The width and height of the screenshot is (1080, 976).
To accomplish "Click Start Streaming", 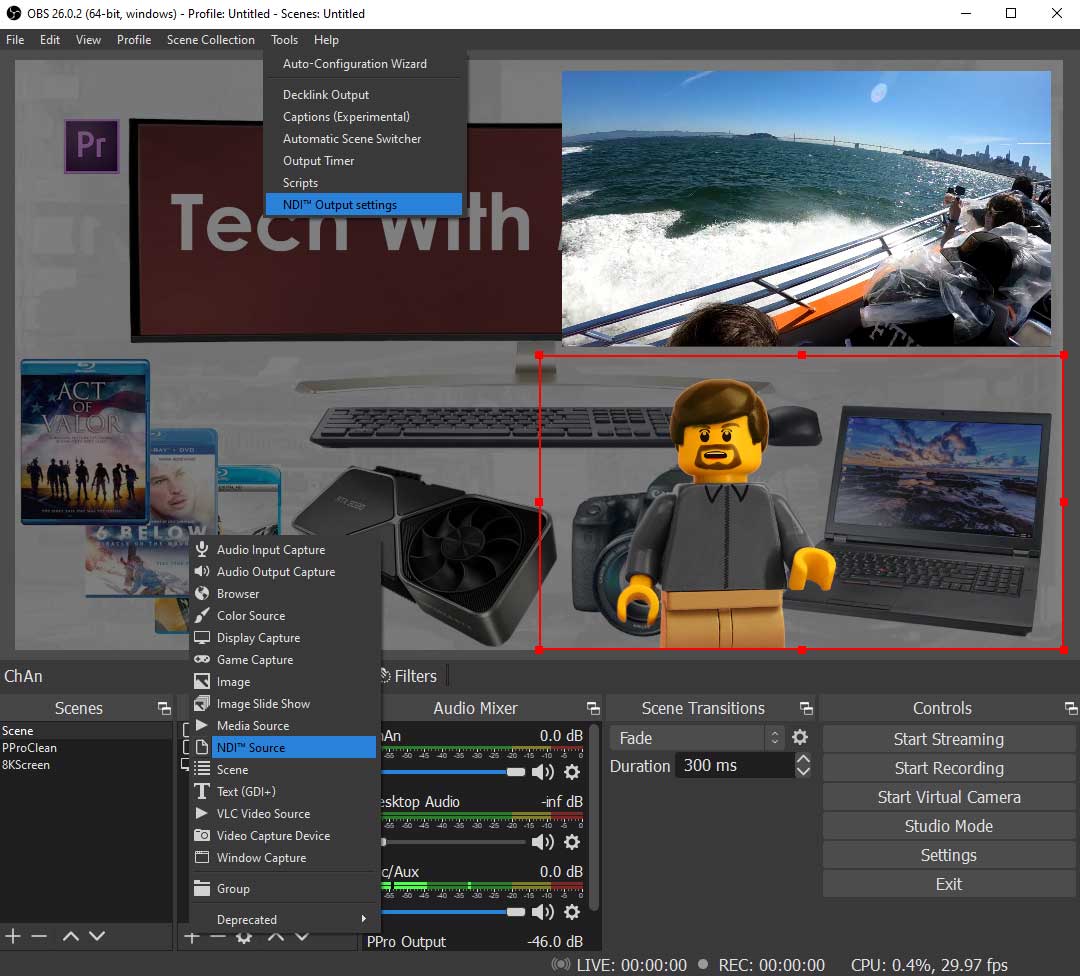I will (948, 739).
